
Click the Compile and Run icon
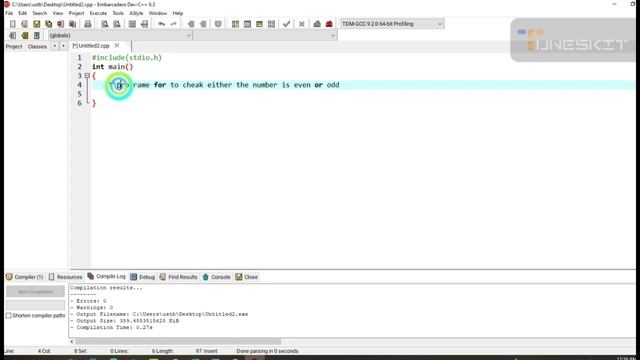click(259, 24)
